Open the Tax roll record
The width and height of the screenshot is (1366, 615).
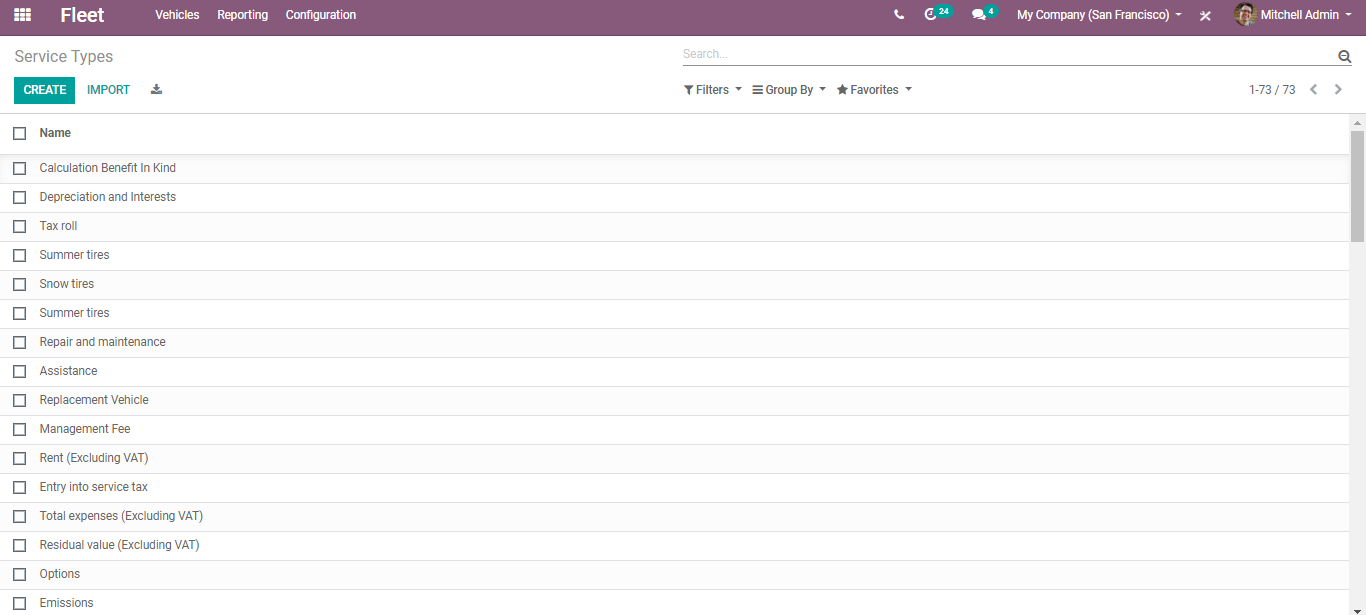pyautogui.click(x=58, y=226)
